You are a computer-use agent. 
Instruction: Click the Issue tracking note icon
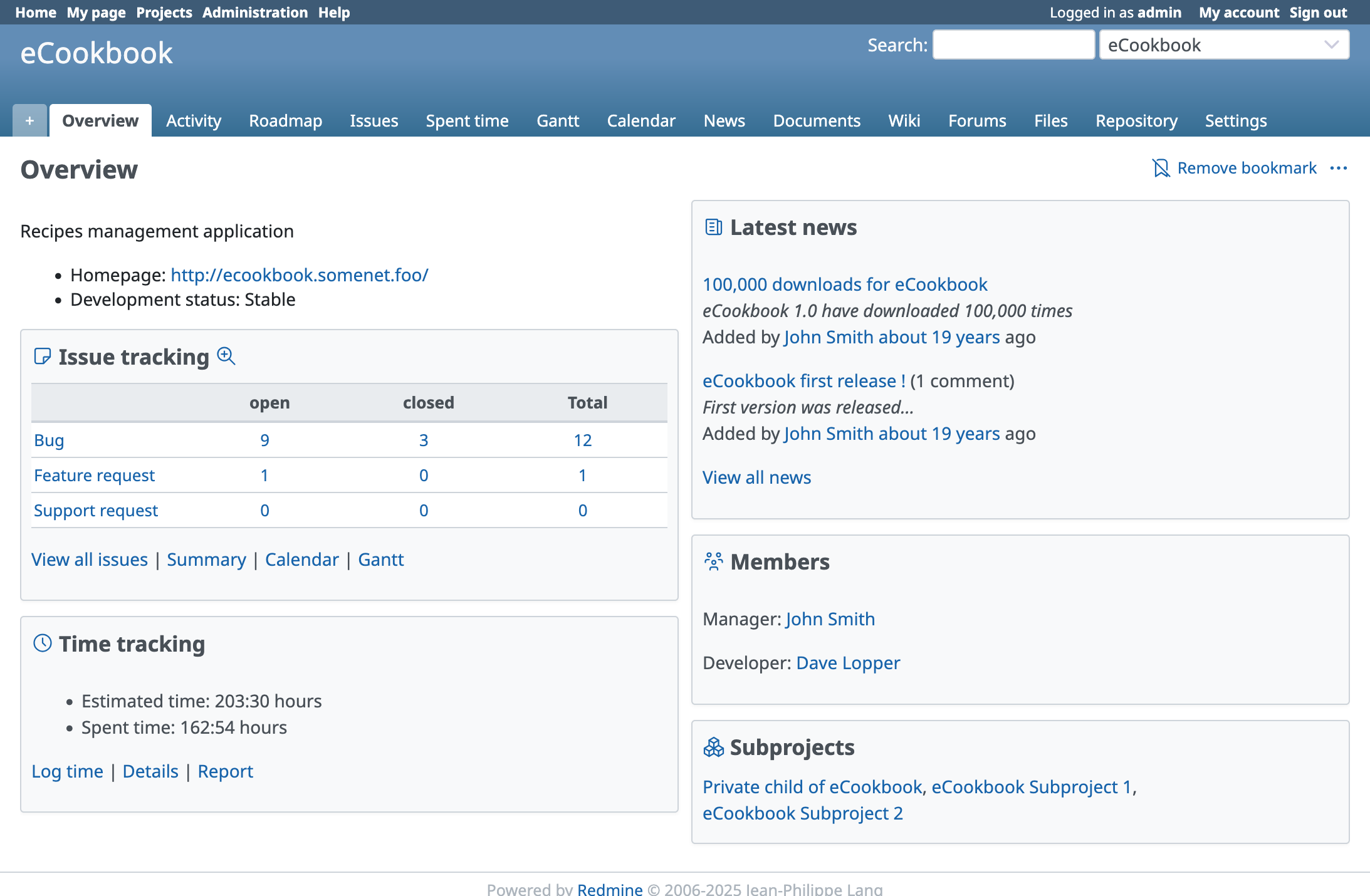[x=43, y=356]
